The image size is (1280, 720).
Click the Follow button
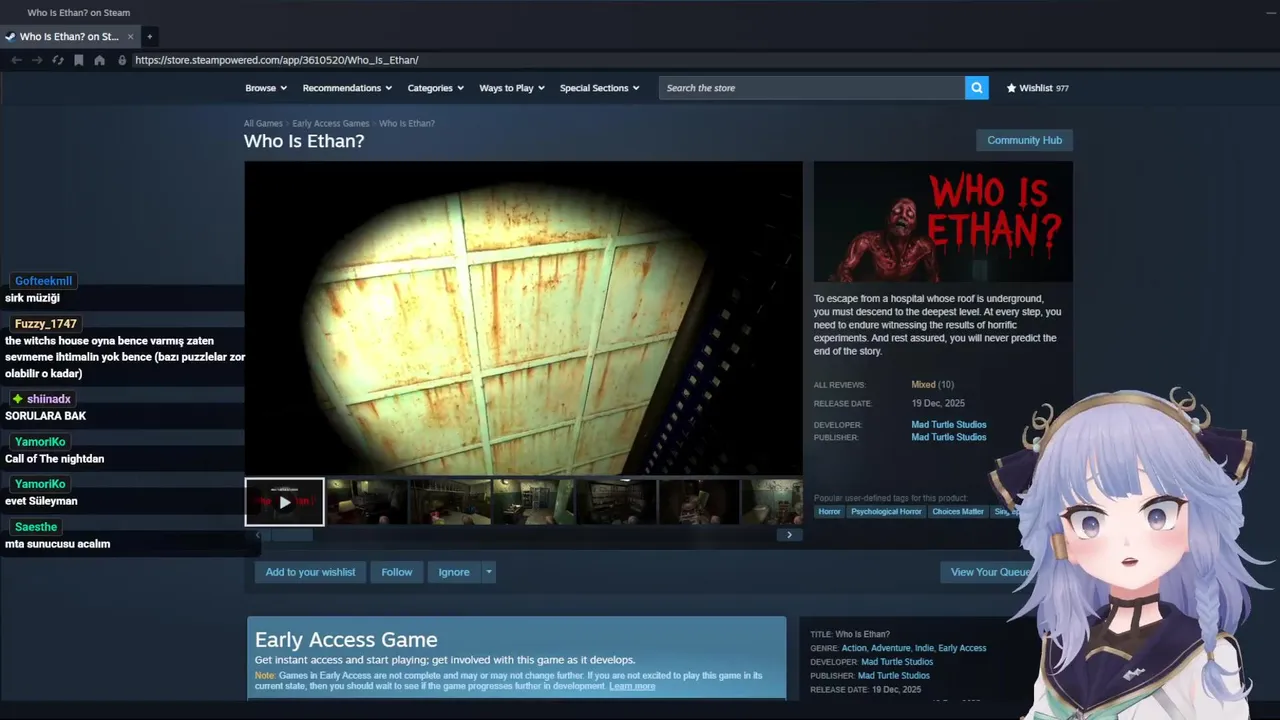[x=397, y=572]
